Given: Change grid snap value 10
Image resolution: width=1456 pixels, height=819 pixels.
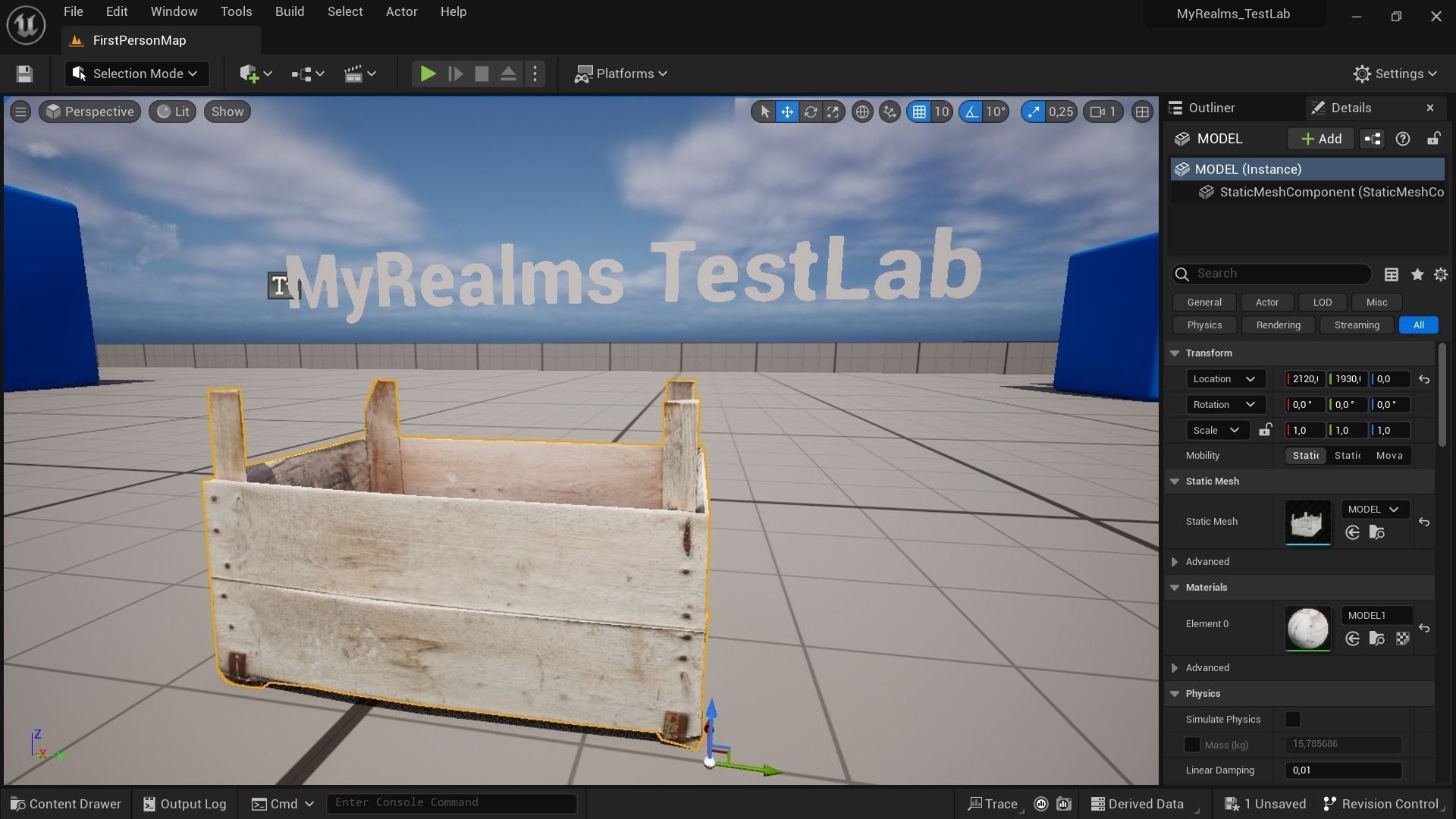Looking at the screenshot, I should click(x=941, y=112).
